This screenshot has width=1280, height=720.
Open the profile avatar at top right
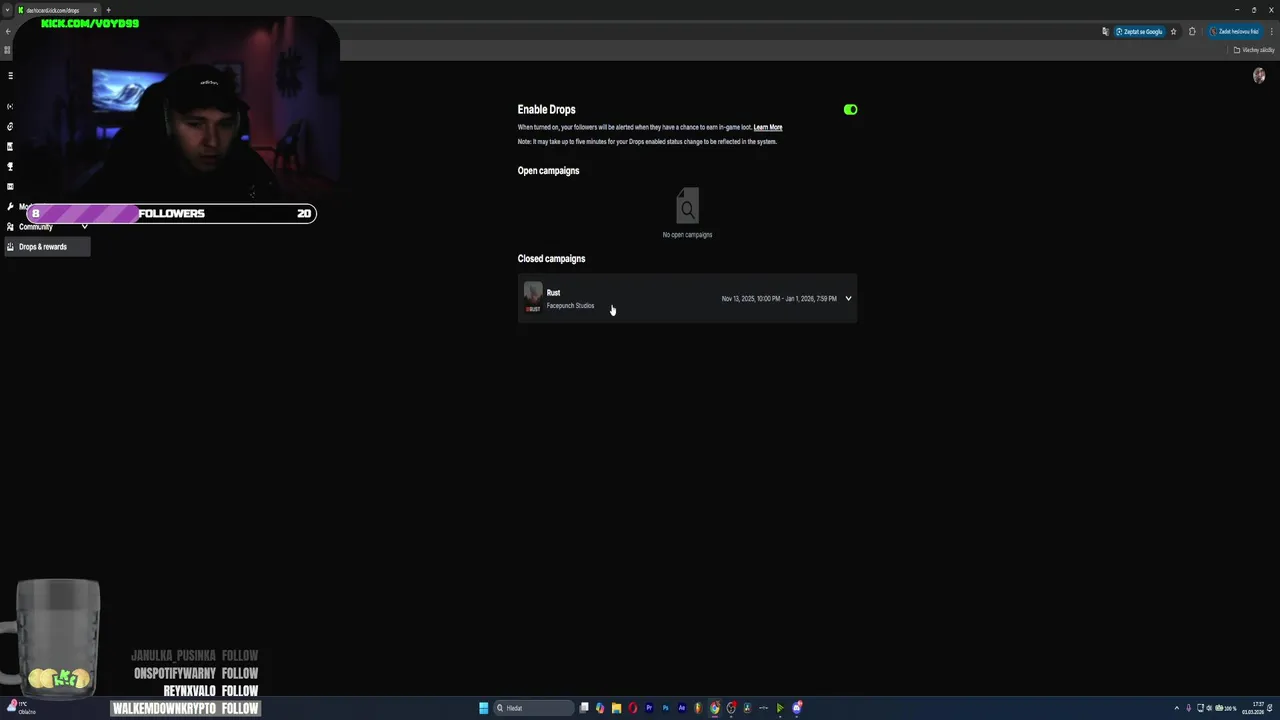pos(1259,76)
